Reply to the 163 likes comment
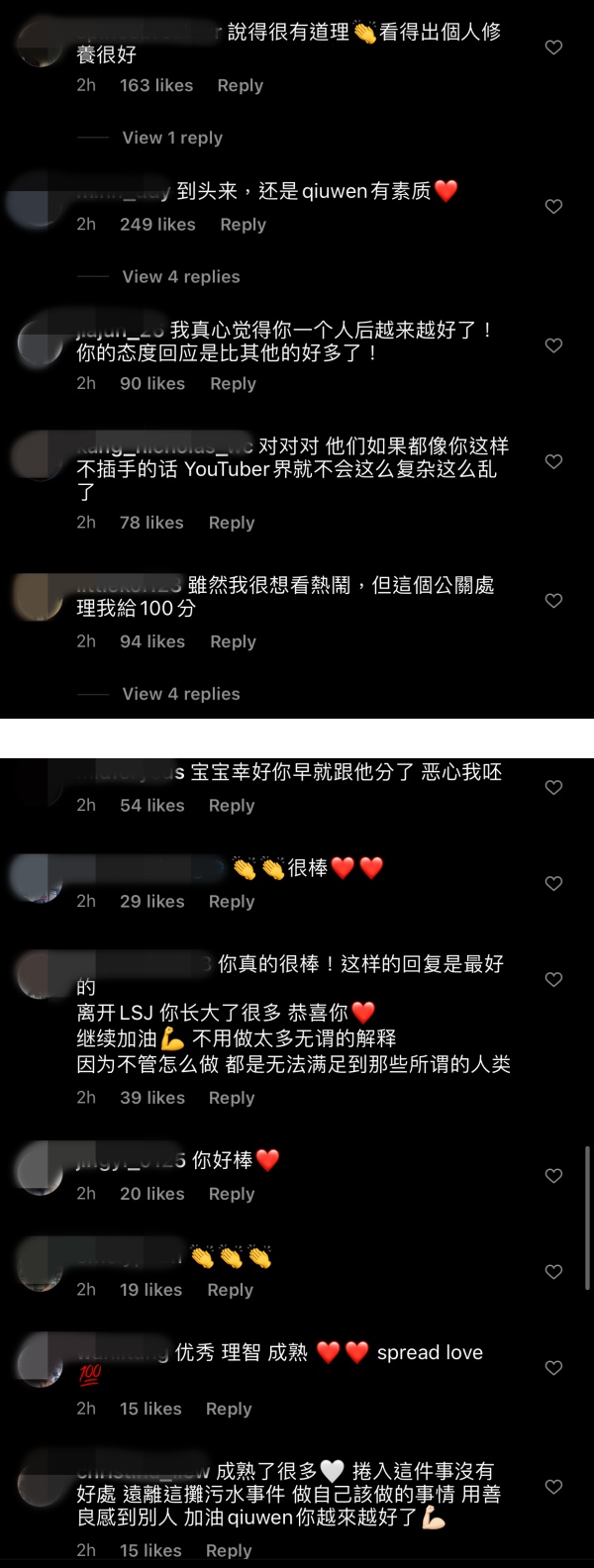This screenshot has width=594, height=1568. 241,85
